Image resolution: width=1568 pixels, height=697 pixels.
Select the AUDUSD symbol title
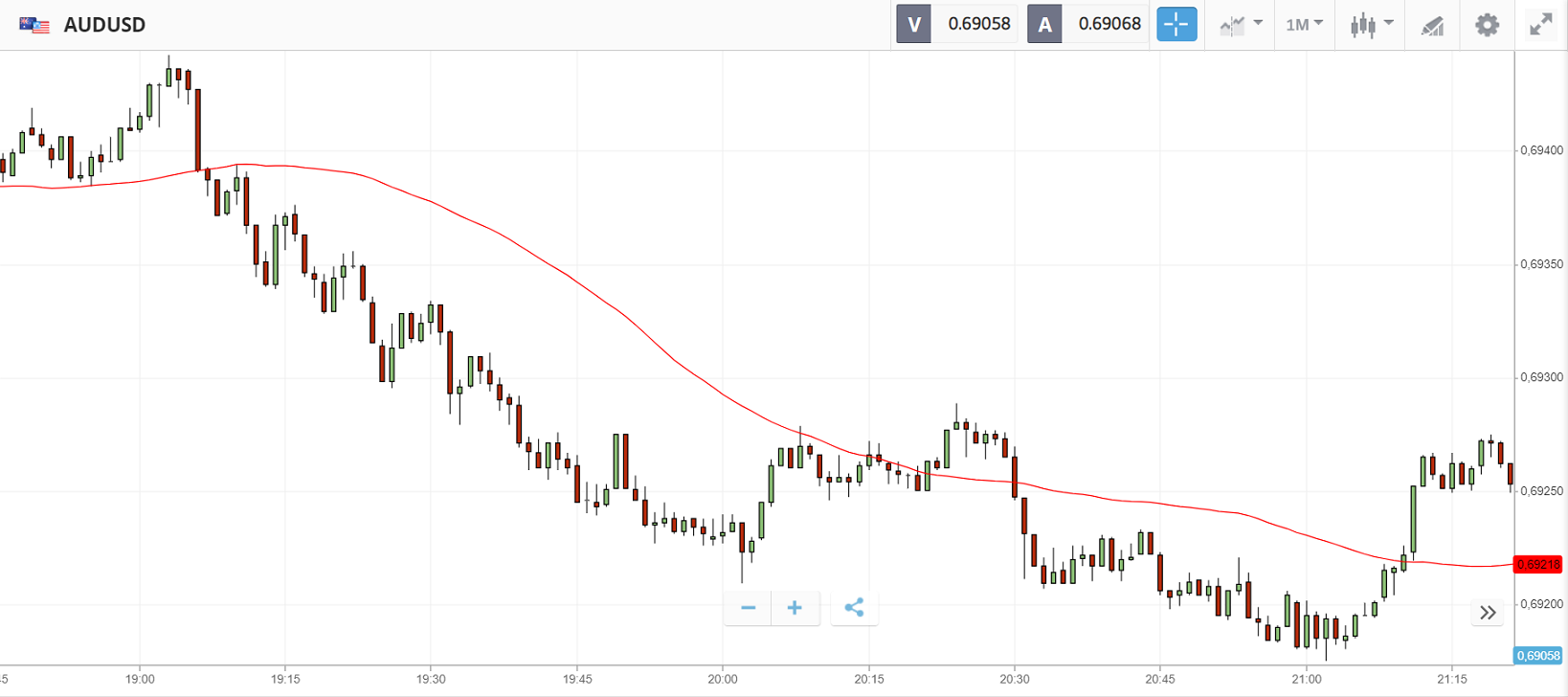click(x=104, y=25)
